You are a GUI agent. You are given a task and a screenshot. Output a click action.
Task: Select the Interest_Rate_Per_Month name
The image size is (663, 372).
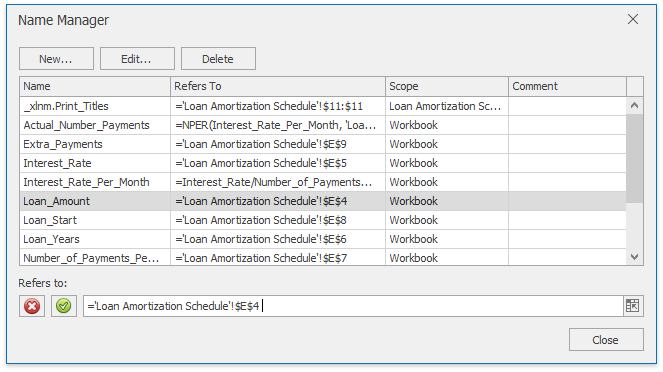tap(86, 182)
